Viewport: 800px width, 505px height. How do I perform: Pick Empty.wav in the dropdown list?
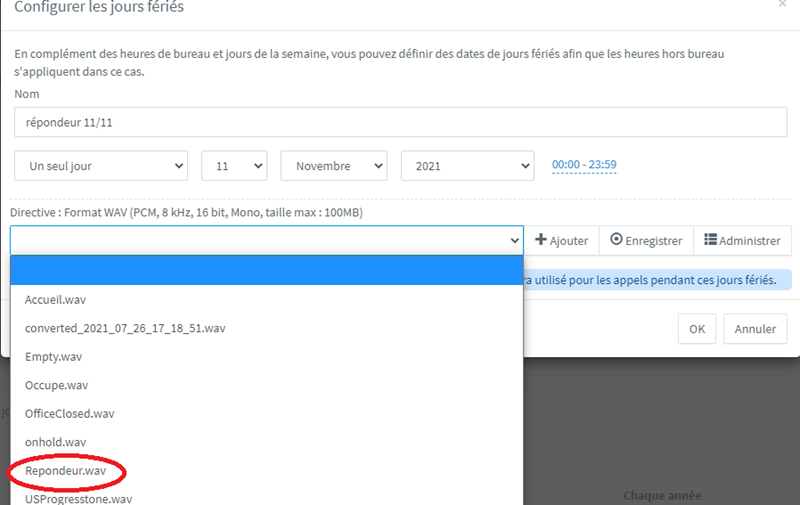[x=53, y=356]
